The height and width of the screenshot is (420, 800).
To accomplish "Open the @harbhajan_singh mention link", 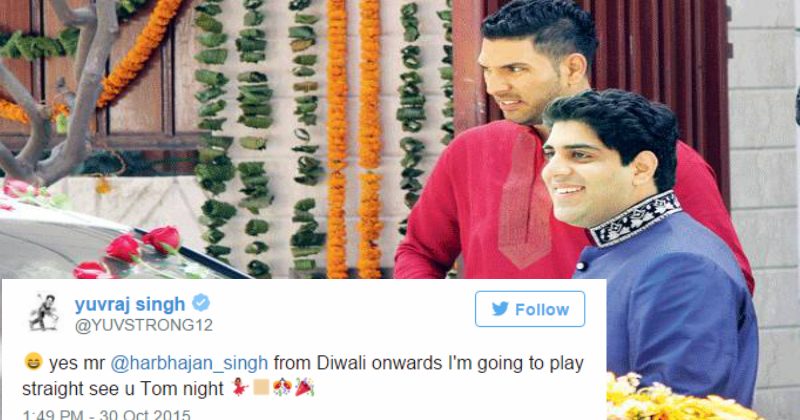I will [189, 363].
